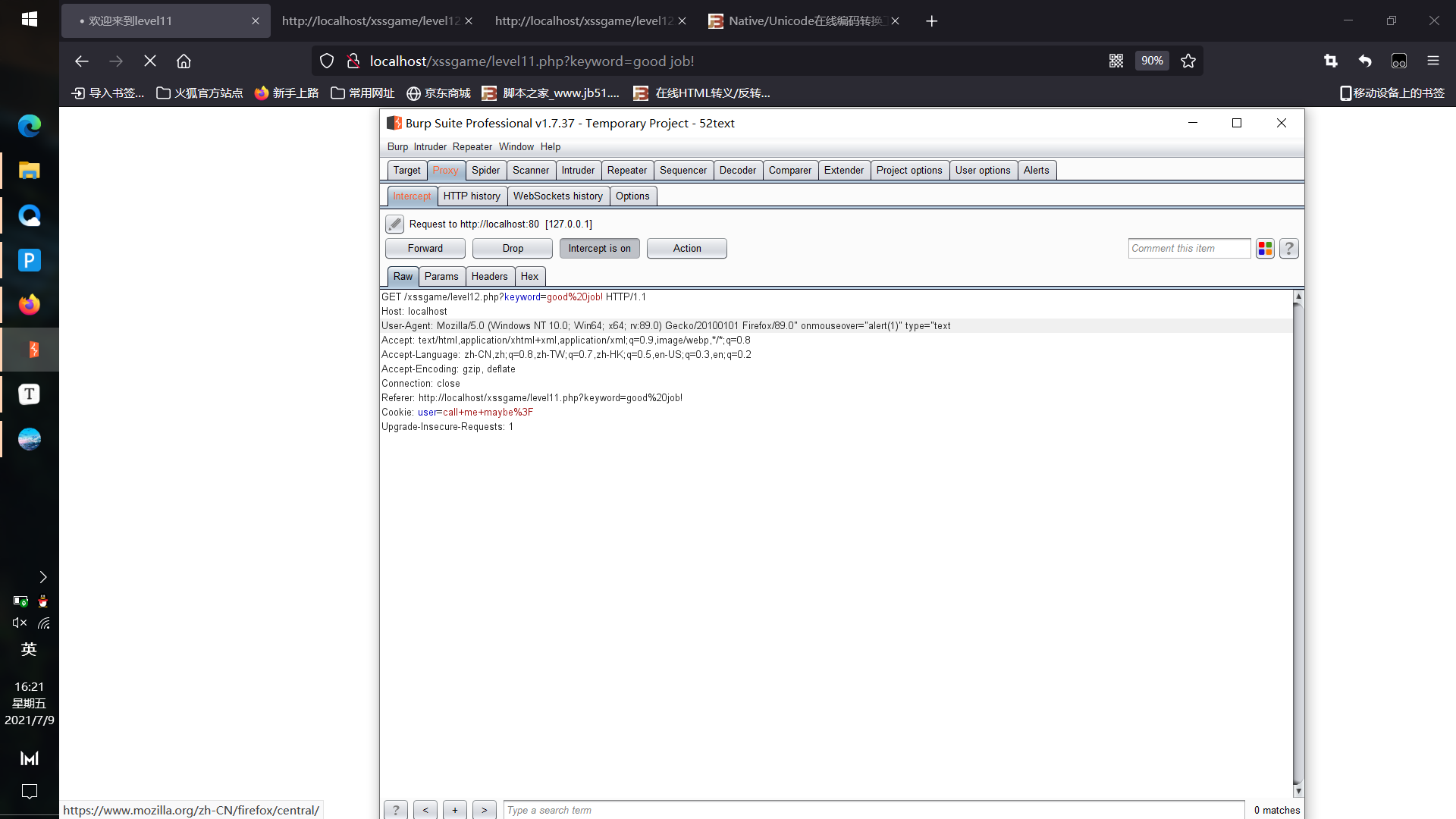Click the 90% zoom level badge
Screen dimensions: 1456x819
point(1152,61)
